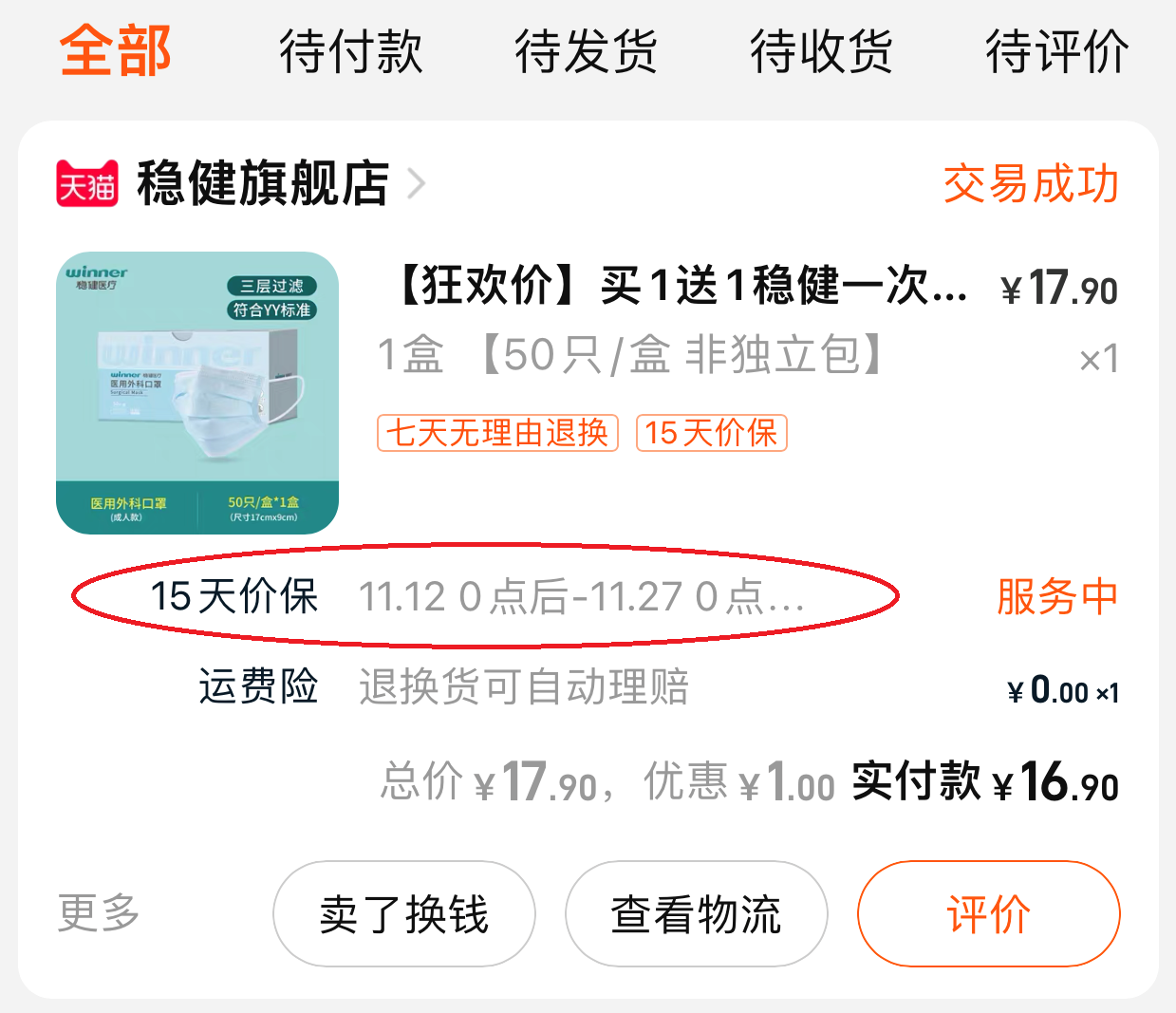Image resolution: width=1176 pixels, height=1013 pixels.
Task: Switch to 待评价 tab
Action: point(1056,51)
